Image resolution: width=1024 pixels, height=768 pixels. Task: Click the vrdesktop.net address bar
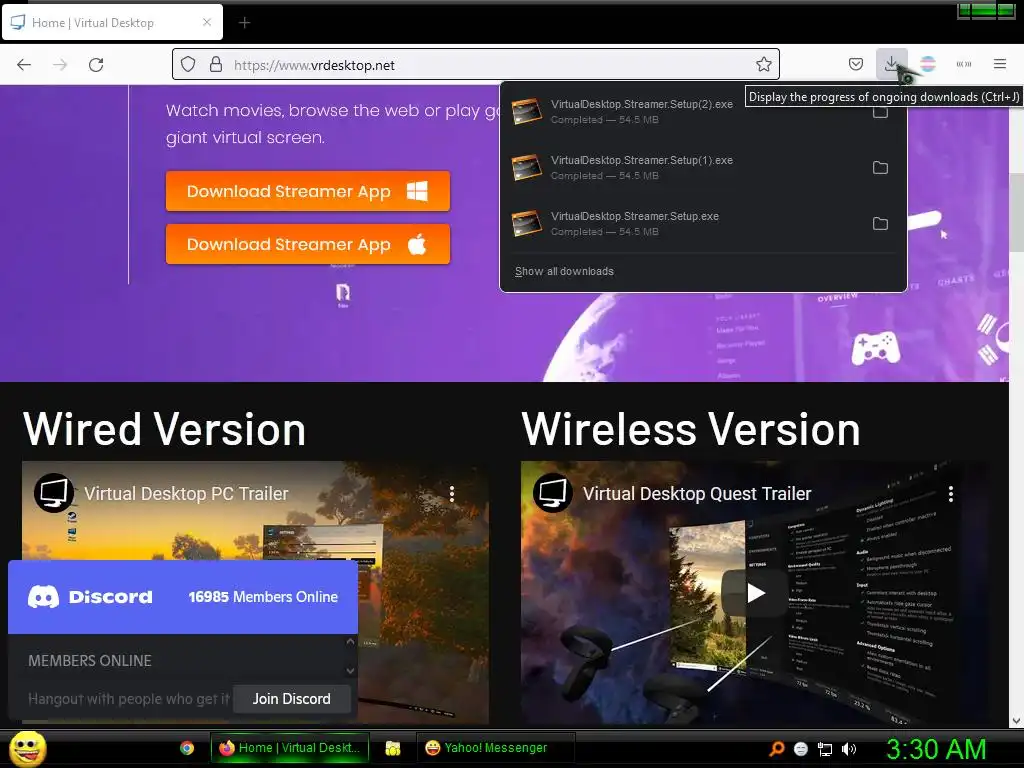(475, 64)
